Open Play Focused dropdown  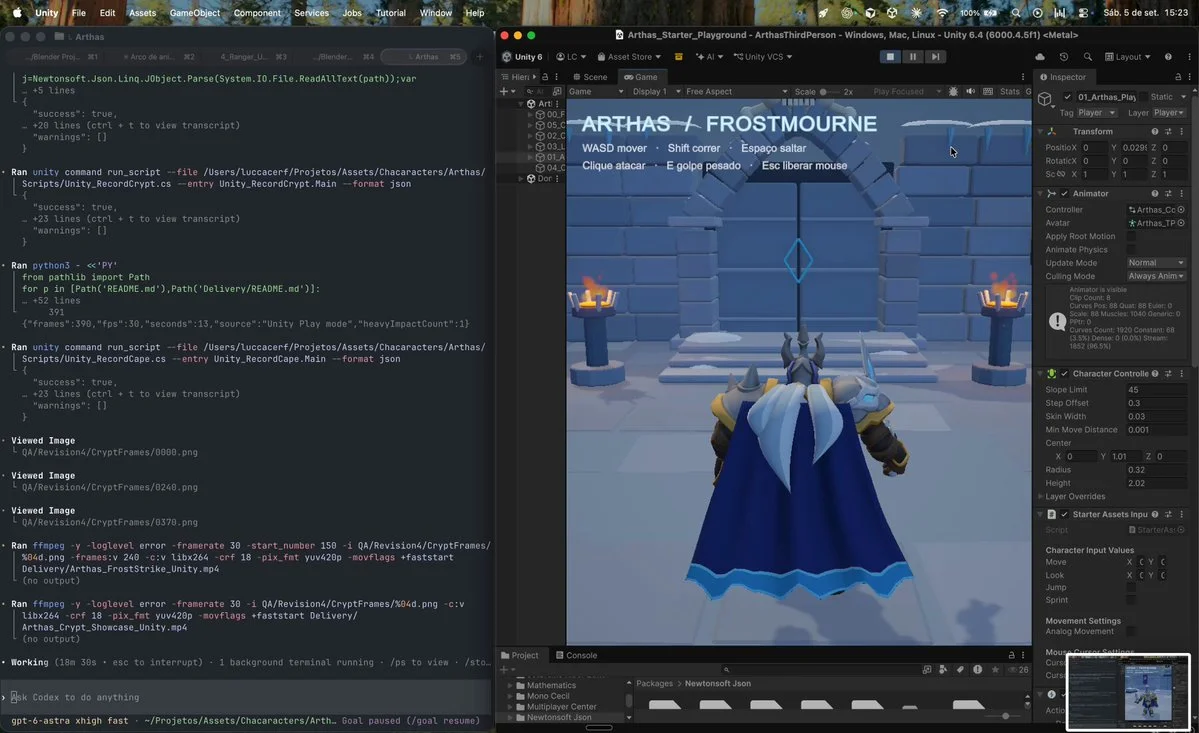click(907, 92)
